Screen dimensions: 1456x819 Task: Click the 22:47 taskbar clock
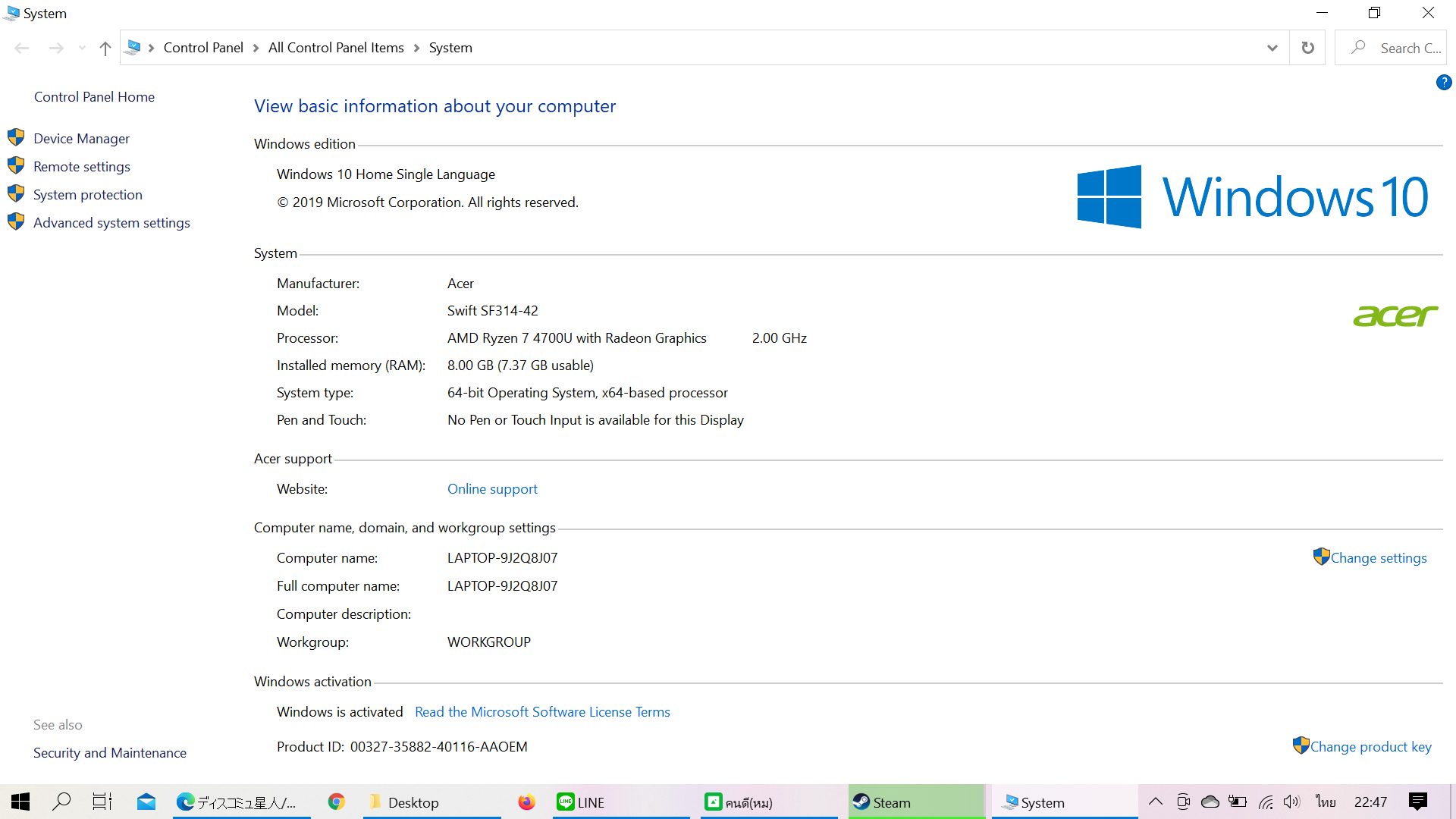tap(1371, 802)
